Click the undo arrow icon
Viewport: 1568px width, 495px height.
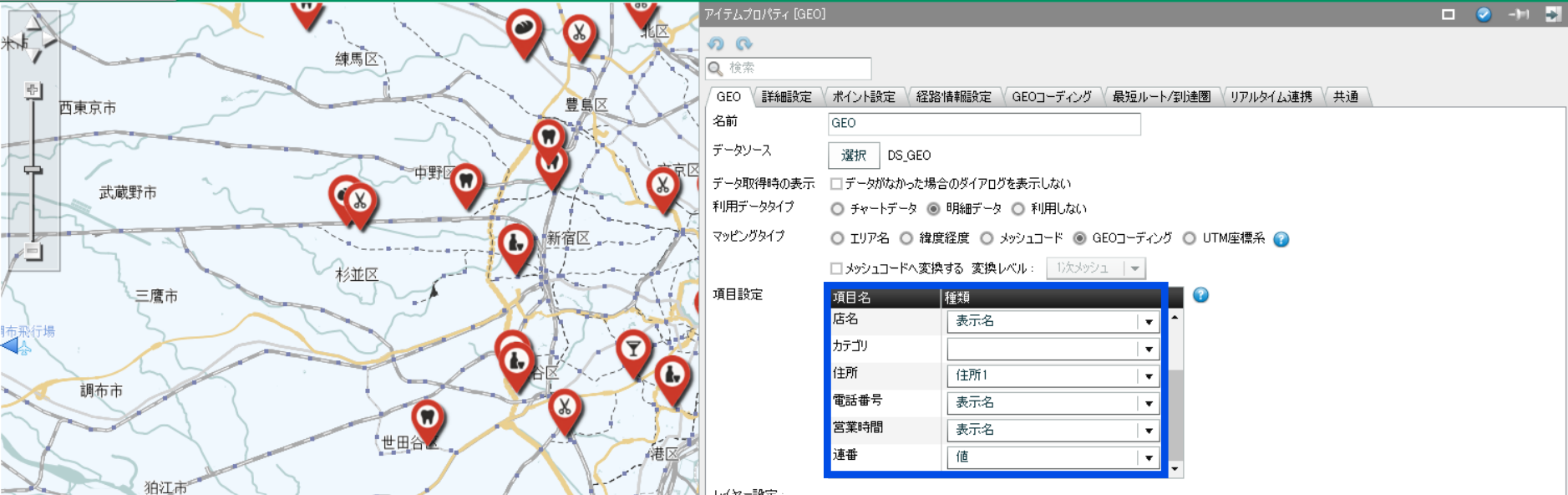[x=716, y=43]
